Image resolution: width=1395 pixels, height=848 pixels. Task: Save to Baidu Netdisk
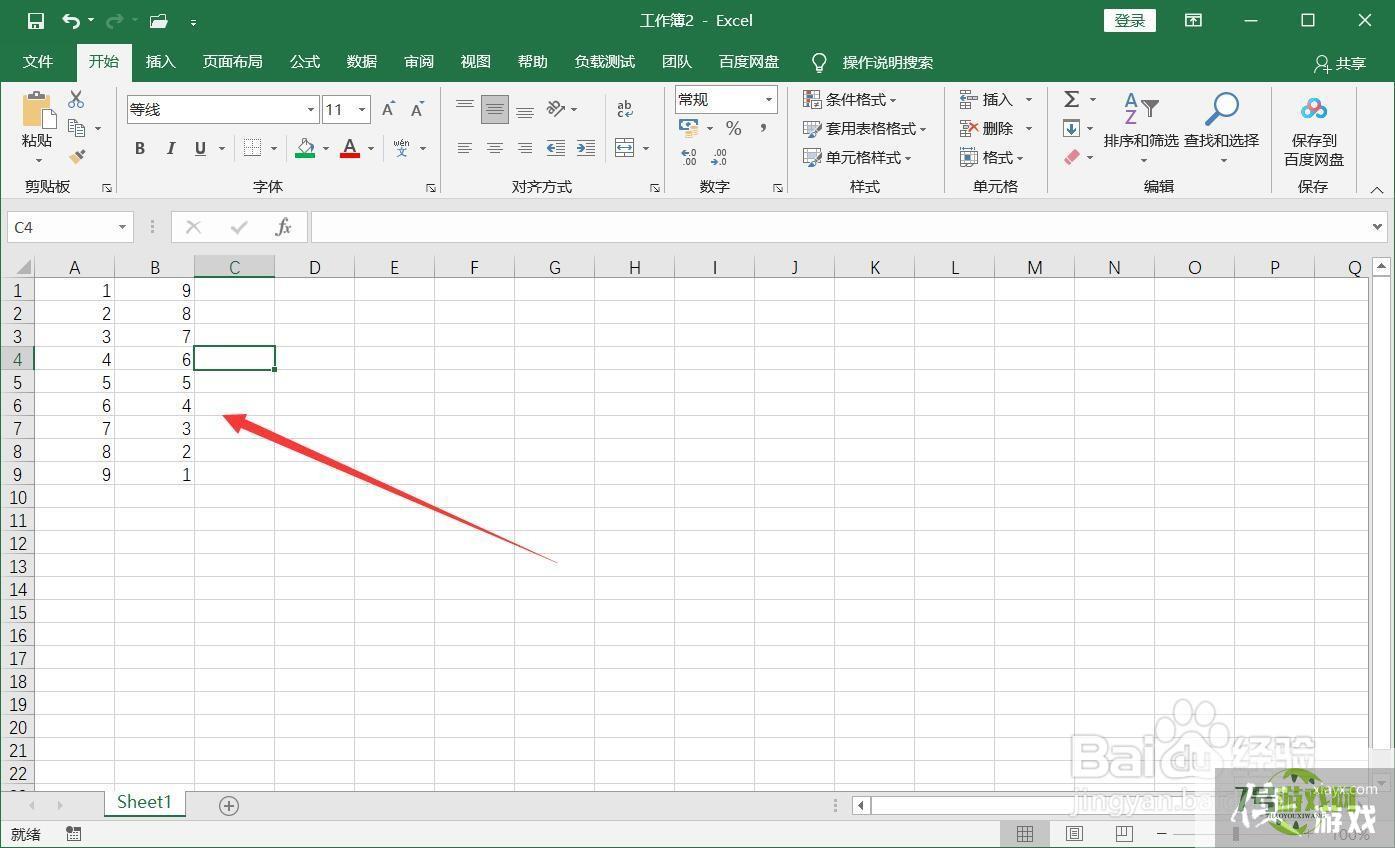1314,130
